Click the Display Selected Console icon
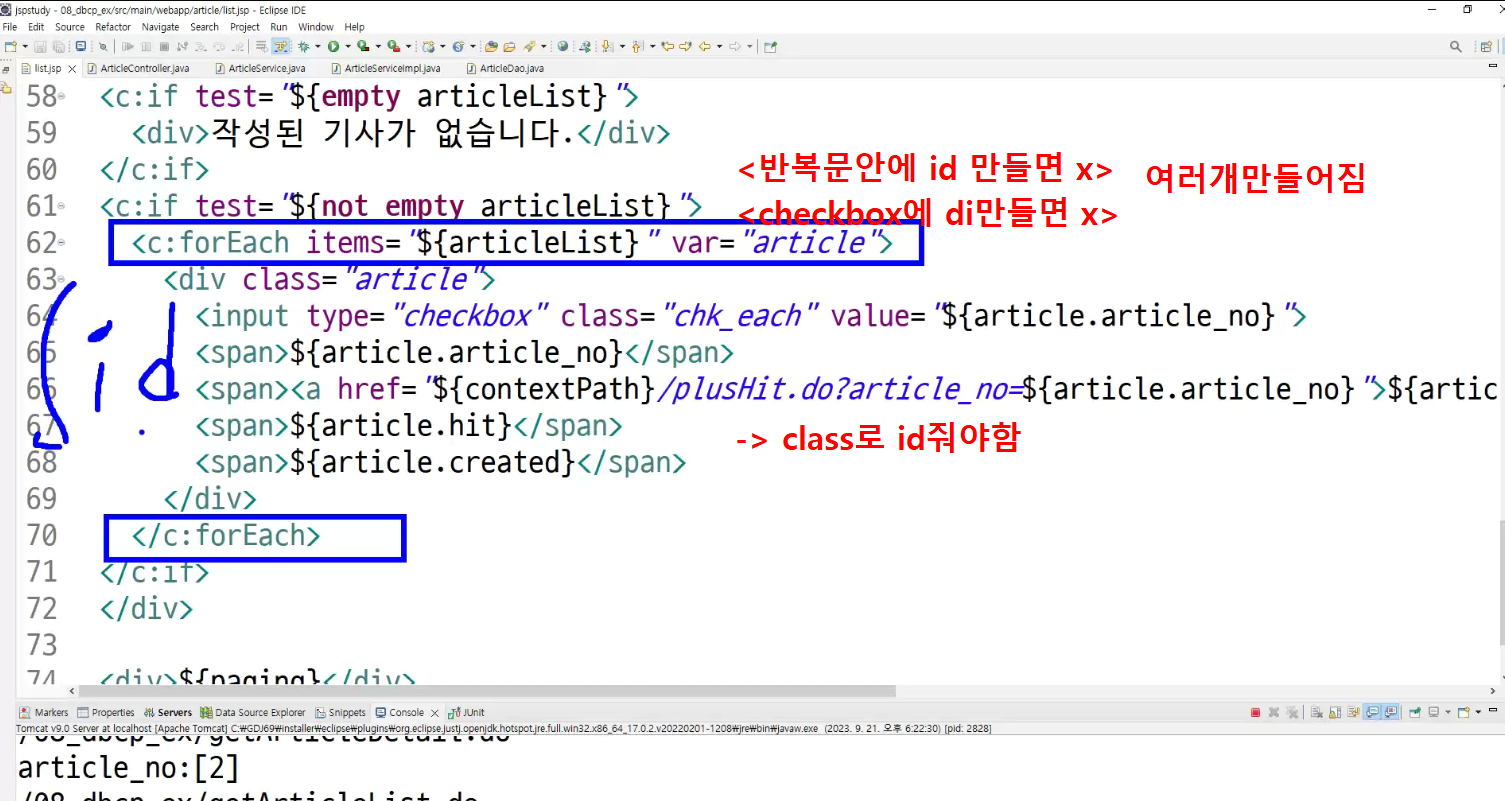The image size is (1505, 801). (x=1434, y=712)
